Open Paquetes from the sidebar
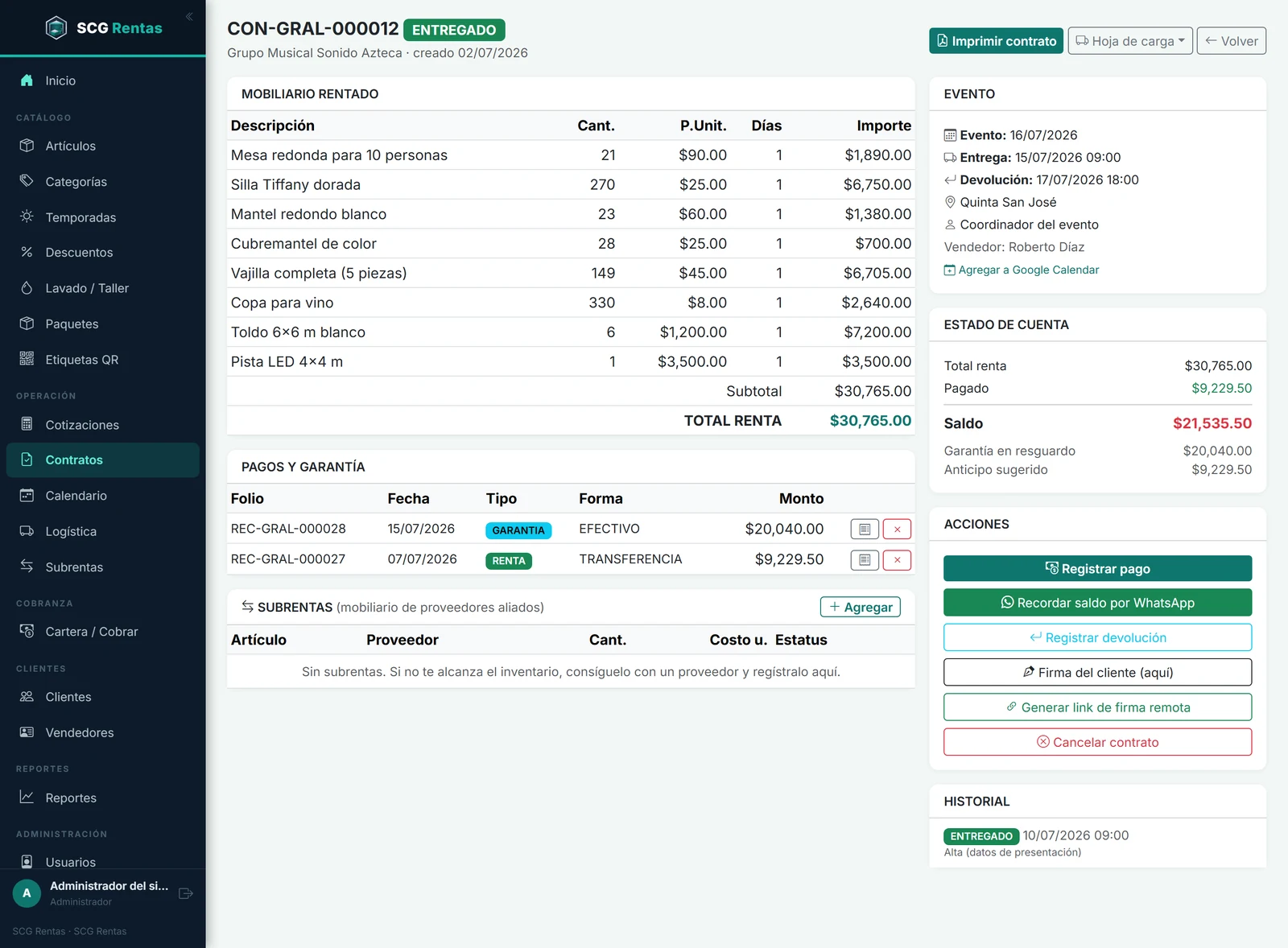 [x=103, y=324]
